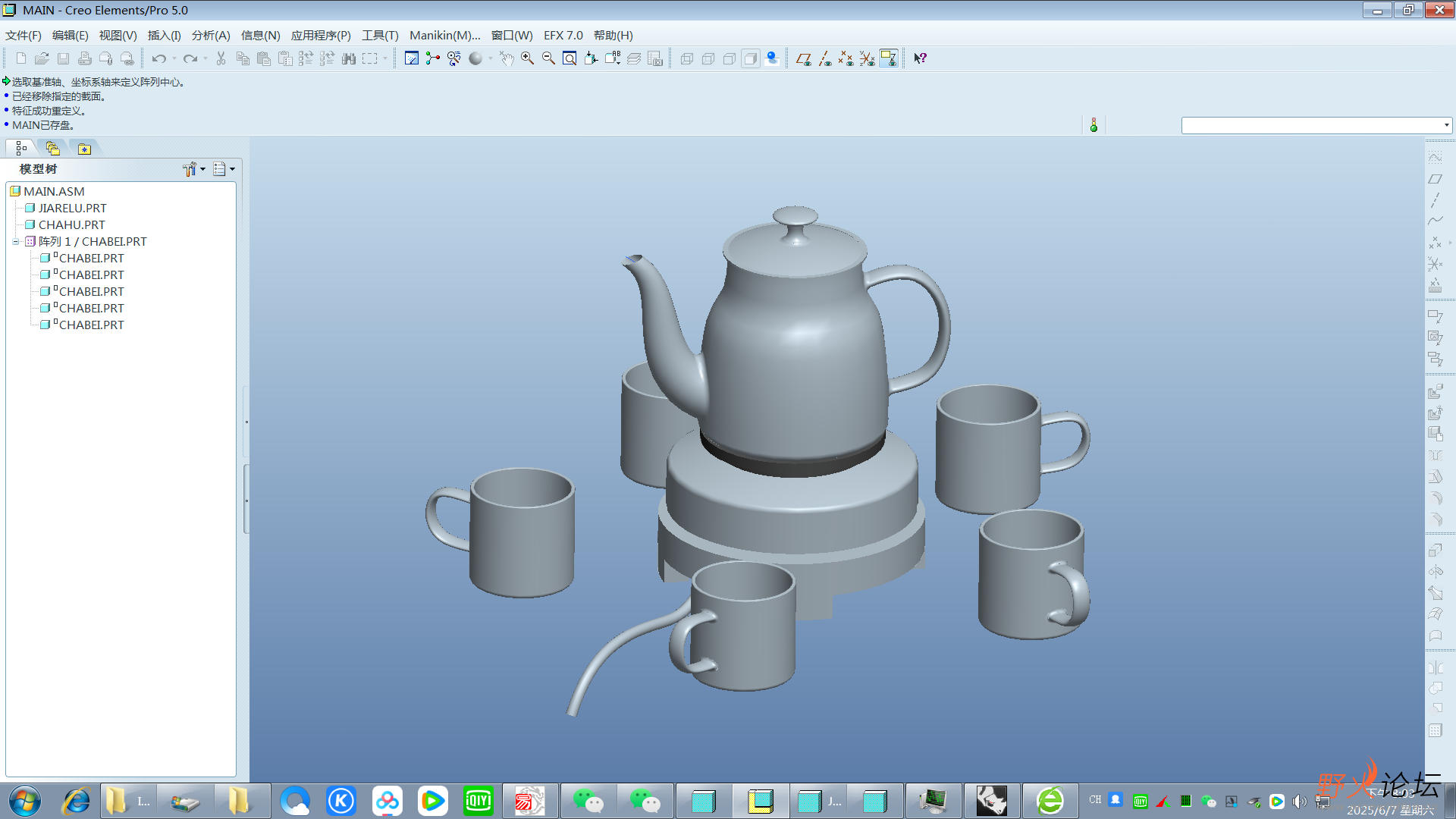The width and height of the screenshot is (1456, 819).
Task: Toggle annotation element display
Action: click(889, 58)
